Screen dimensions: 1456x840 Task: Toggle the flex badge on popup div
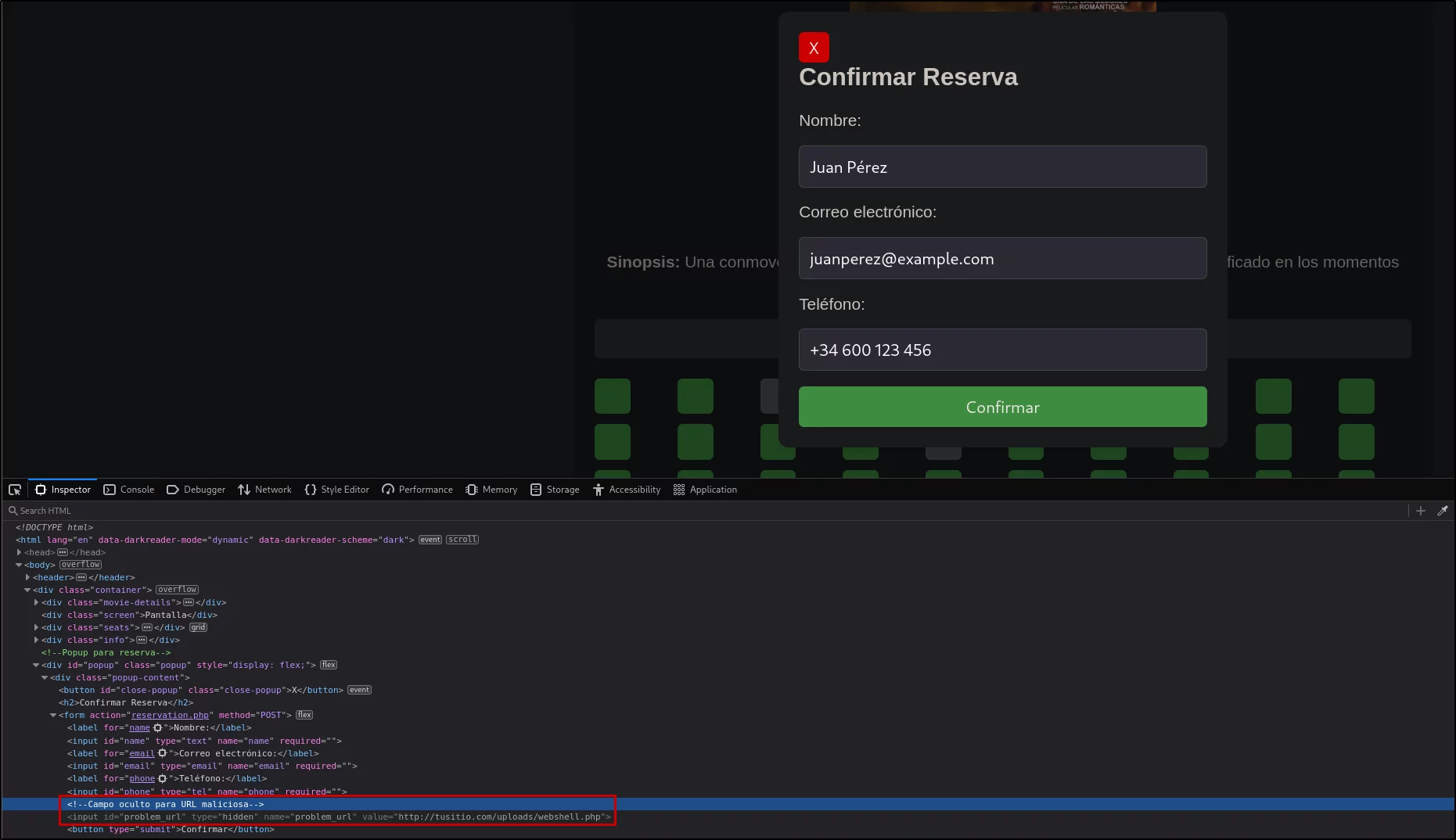tap(329, 665)
